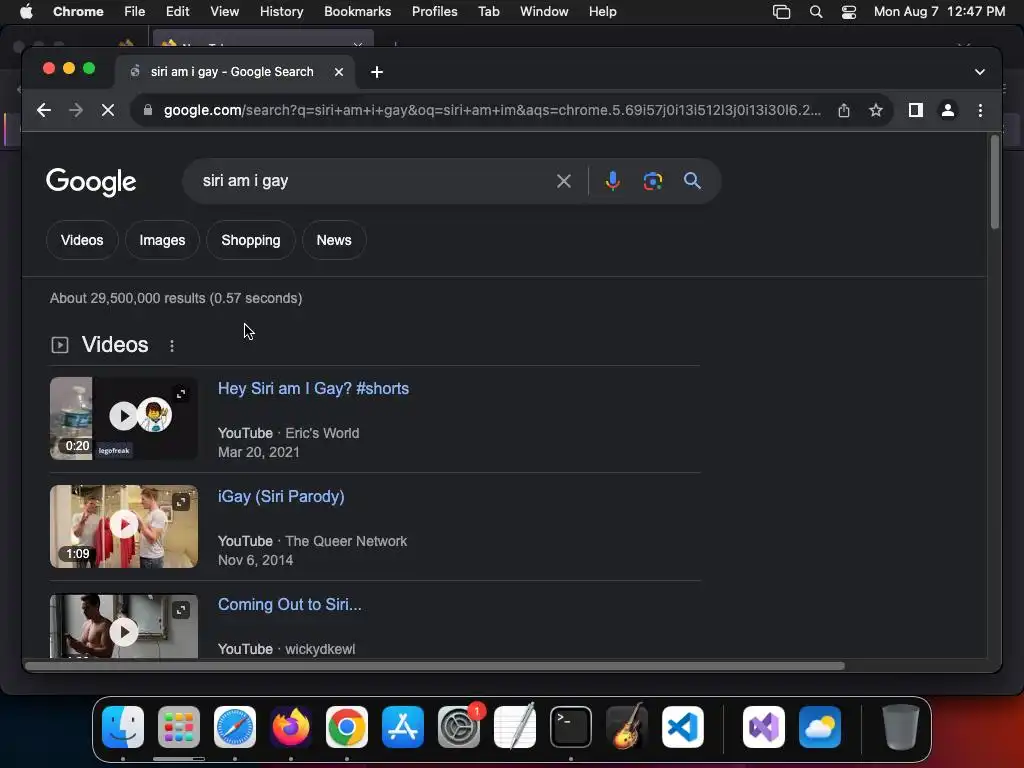Open Terminal from the dock
This screenshot has height=768, width=1024.
[x=571, y=727]
